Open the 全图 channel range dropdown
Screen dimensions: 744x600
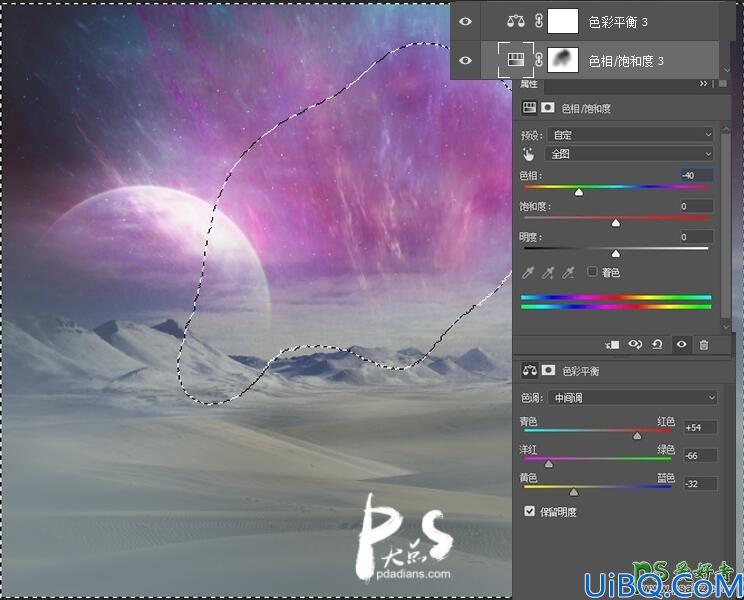click(x=630, y=154)
